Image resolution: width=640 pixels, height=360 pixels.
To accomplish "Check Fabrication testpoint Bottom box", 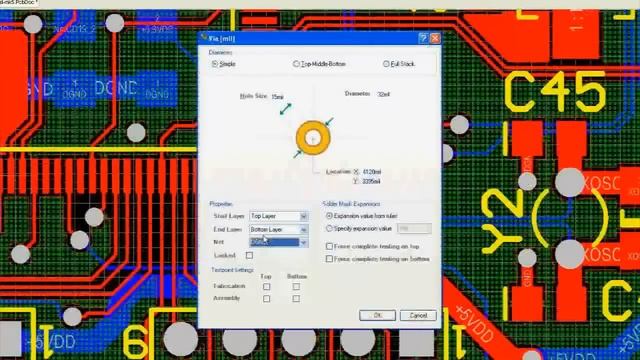I will click(296, 287).
